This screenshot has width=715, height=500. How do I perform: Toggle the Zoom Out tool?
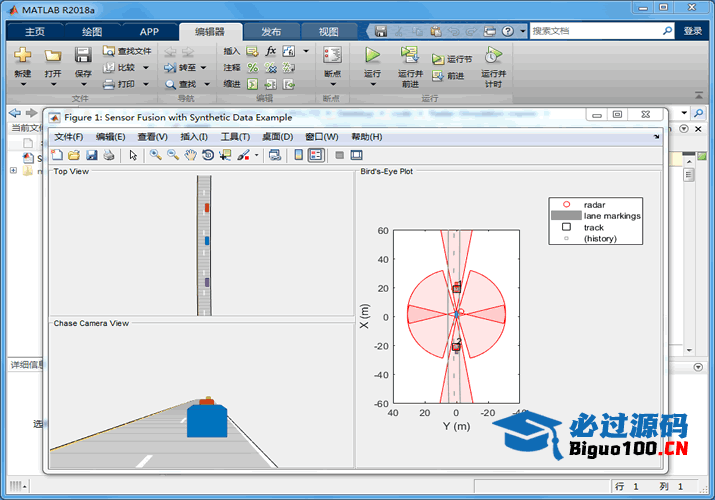click(173, 155)
